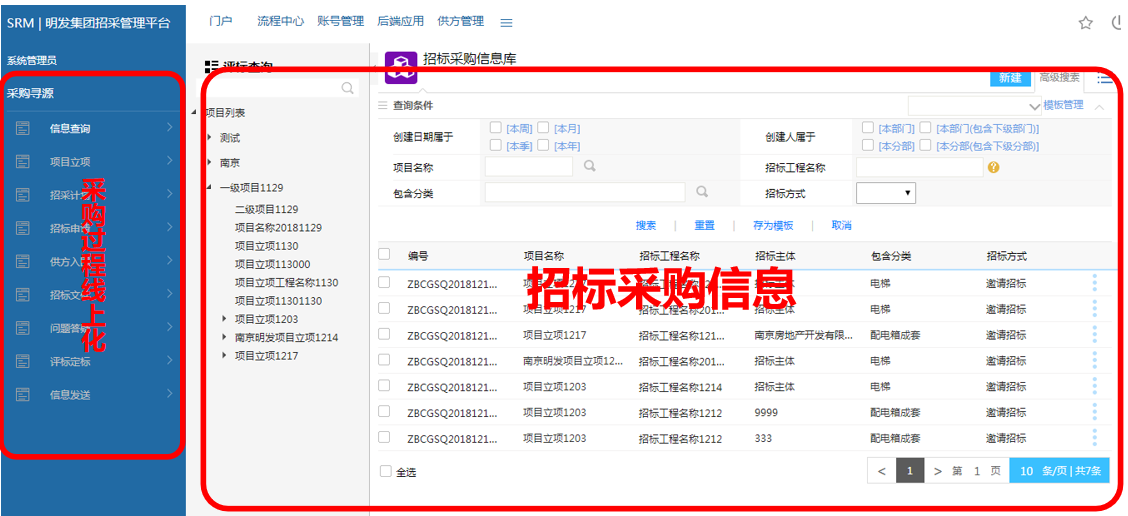Expand the 南京 tree node
Screen dimensions: 1128x516
tap(209, 163)
